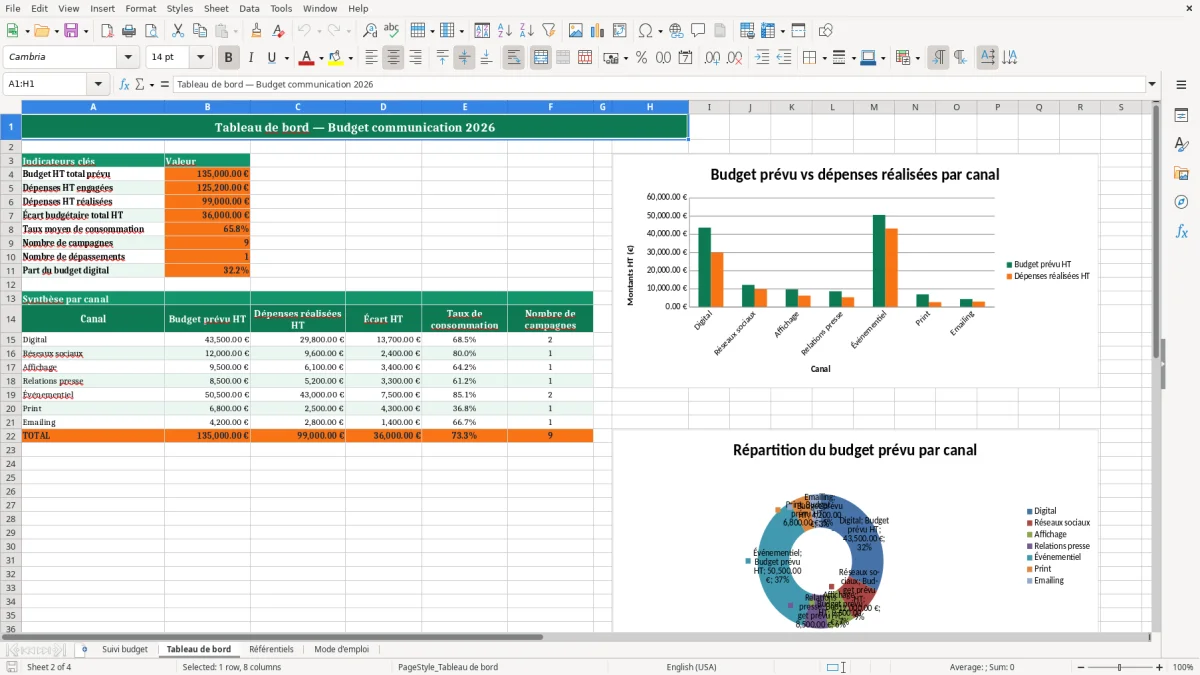Toggle Bold formatting

[x=228, y=58]
